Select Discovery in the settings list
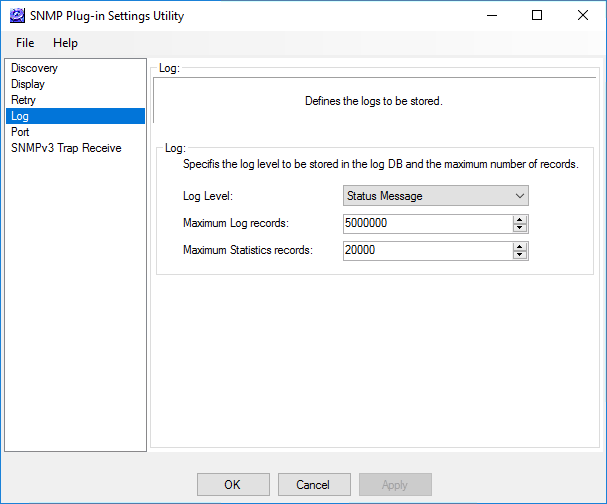 pyautogui.click(x=34, y=68)
